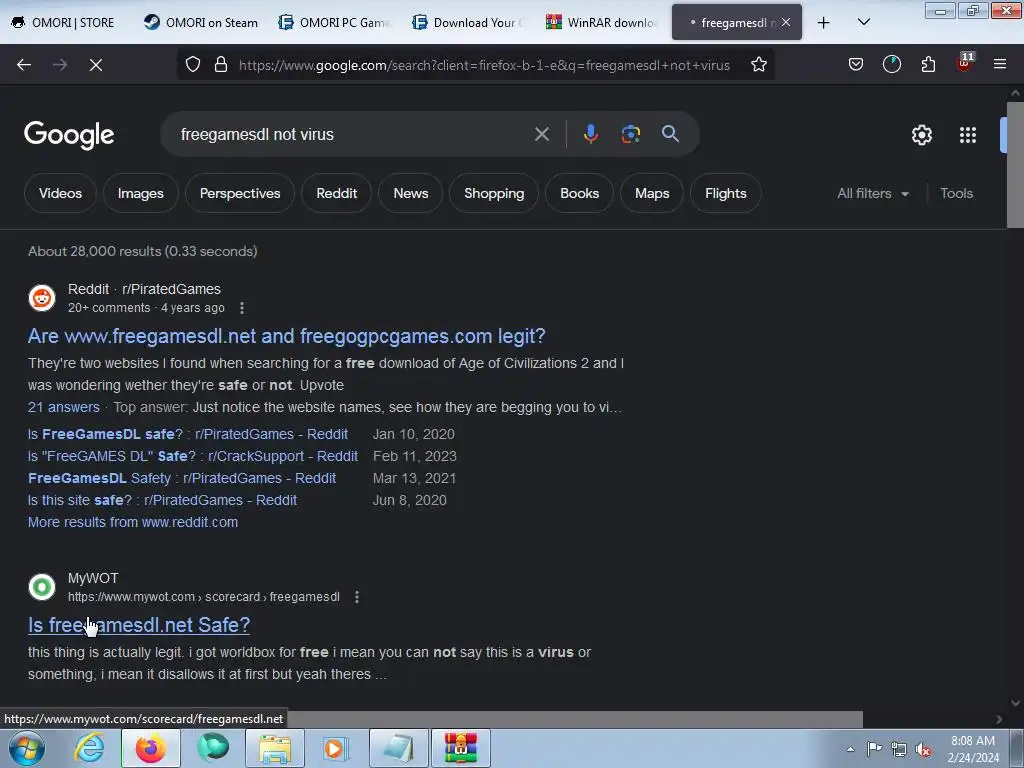
Task: Clear the Google search box
Action: point(541,135)
